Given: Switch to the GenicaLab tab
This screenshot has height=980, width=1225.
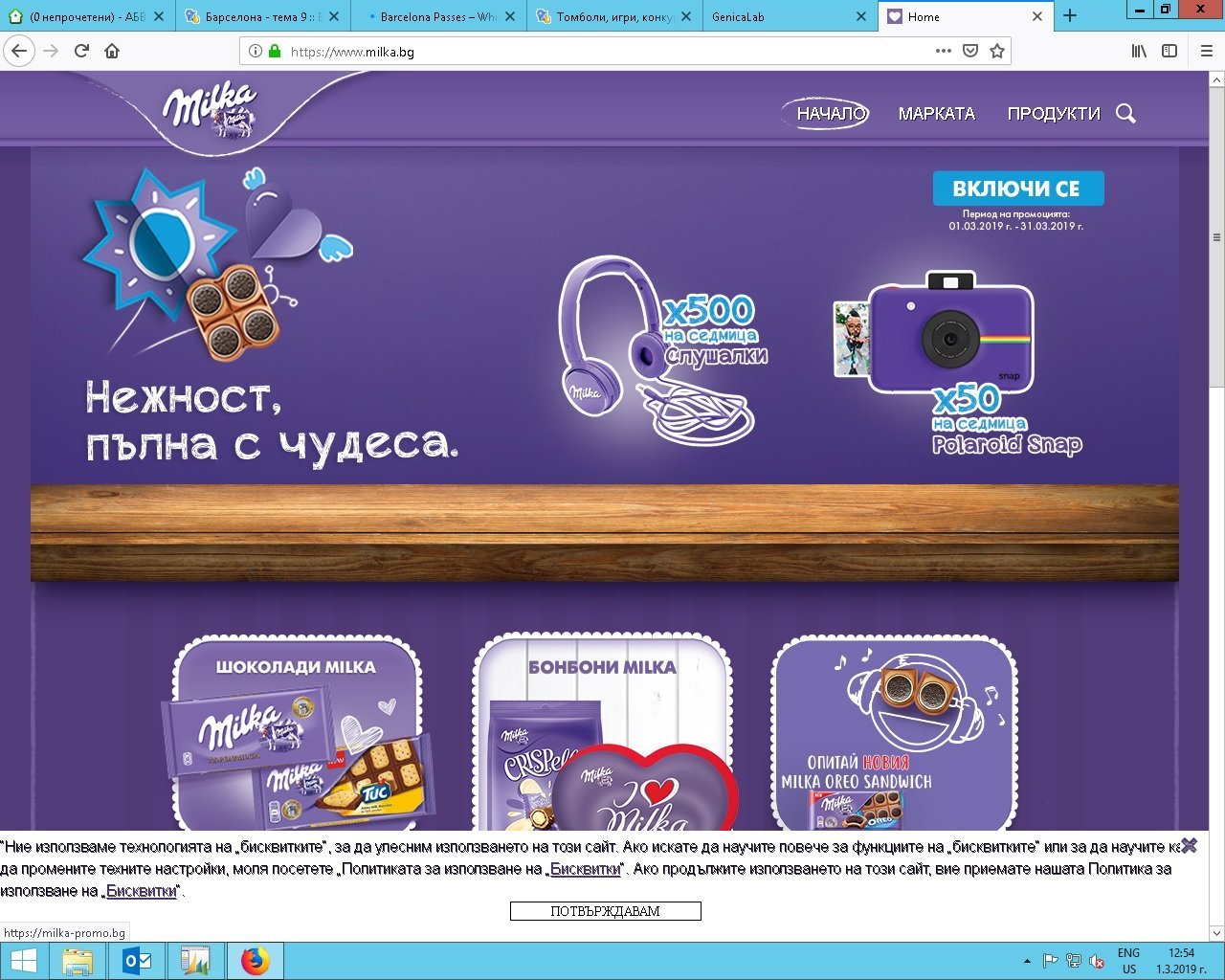Looking at the screenshot, I should tap(789, 16).
